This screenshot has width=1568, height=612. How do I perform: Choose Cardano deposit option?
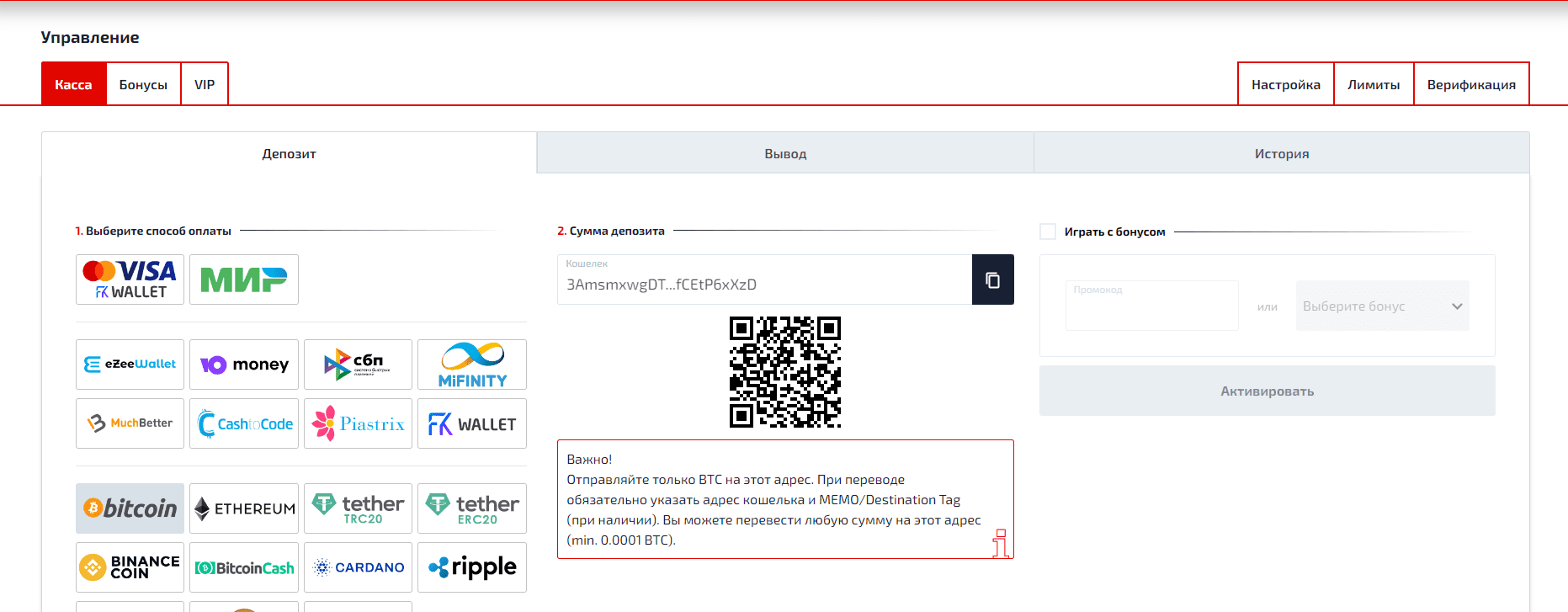[358, 567]
